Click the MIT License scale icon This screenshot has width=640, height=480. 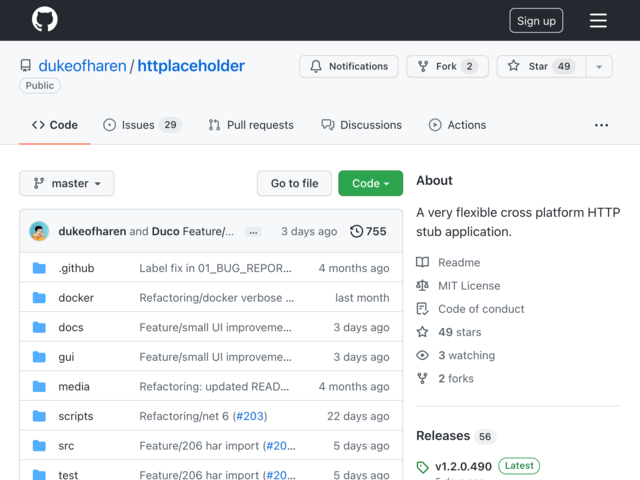[x=422, y=285]
